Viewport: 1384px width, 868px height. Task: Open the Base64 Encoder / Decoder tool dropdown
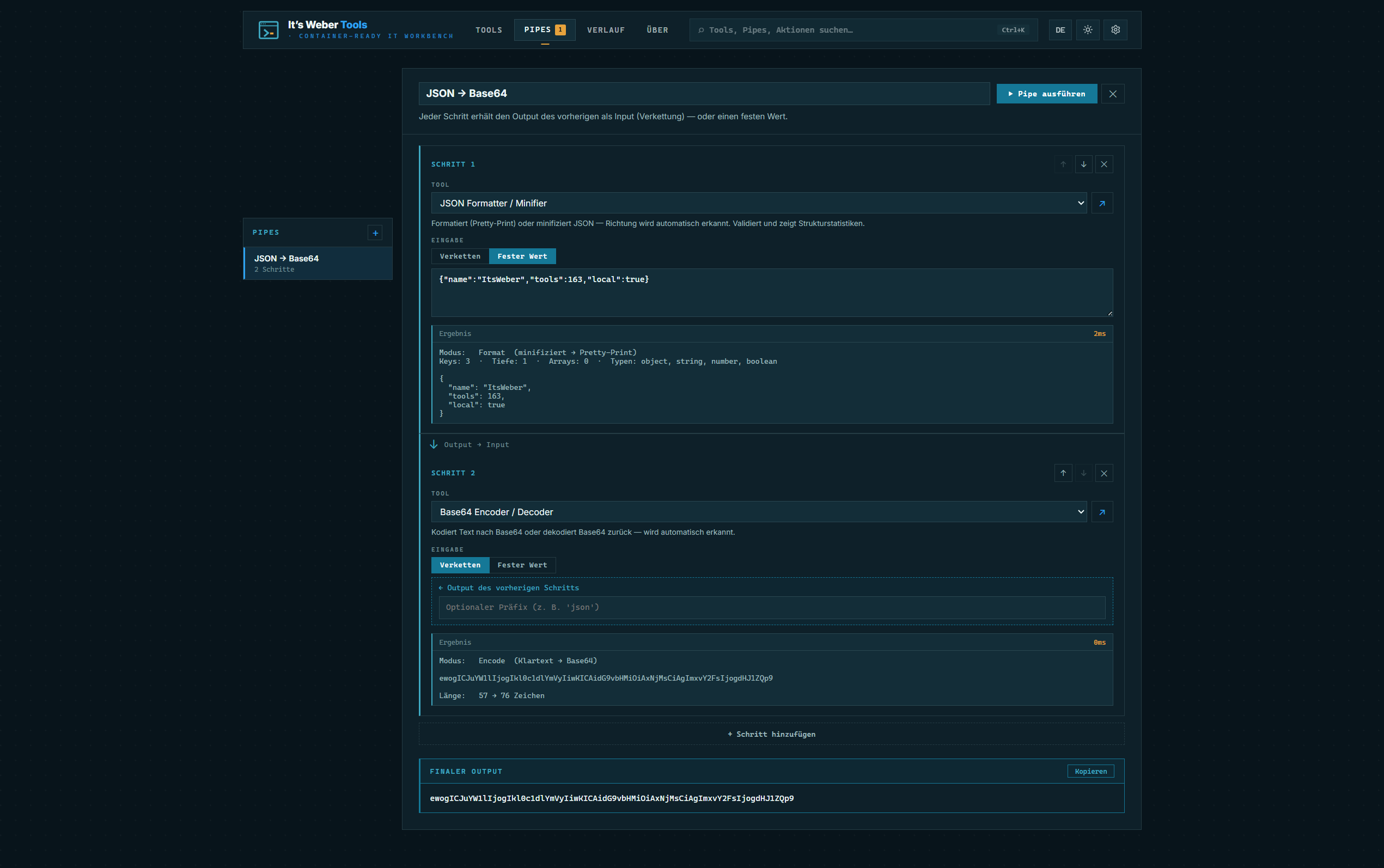point(759,512)
